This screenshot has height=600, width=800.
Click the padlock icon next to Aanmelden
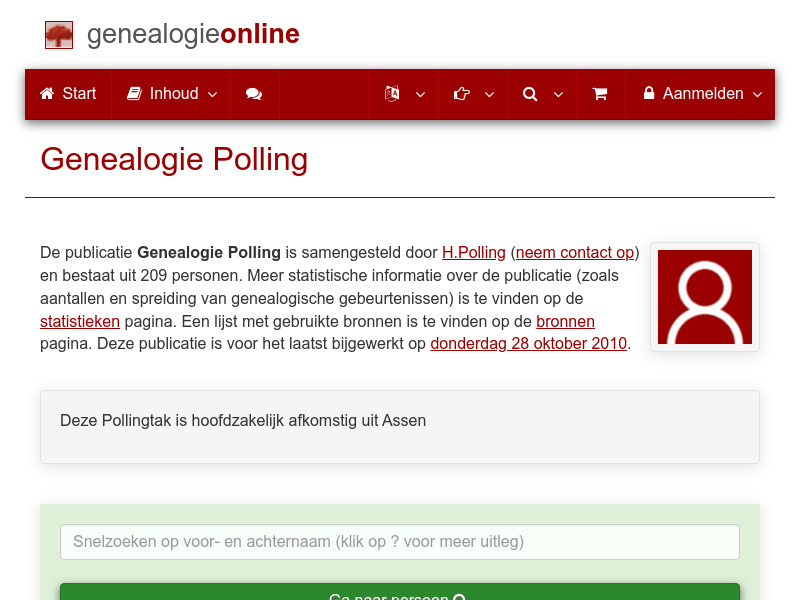[x=650, y=93]
